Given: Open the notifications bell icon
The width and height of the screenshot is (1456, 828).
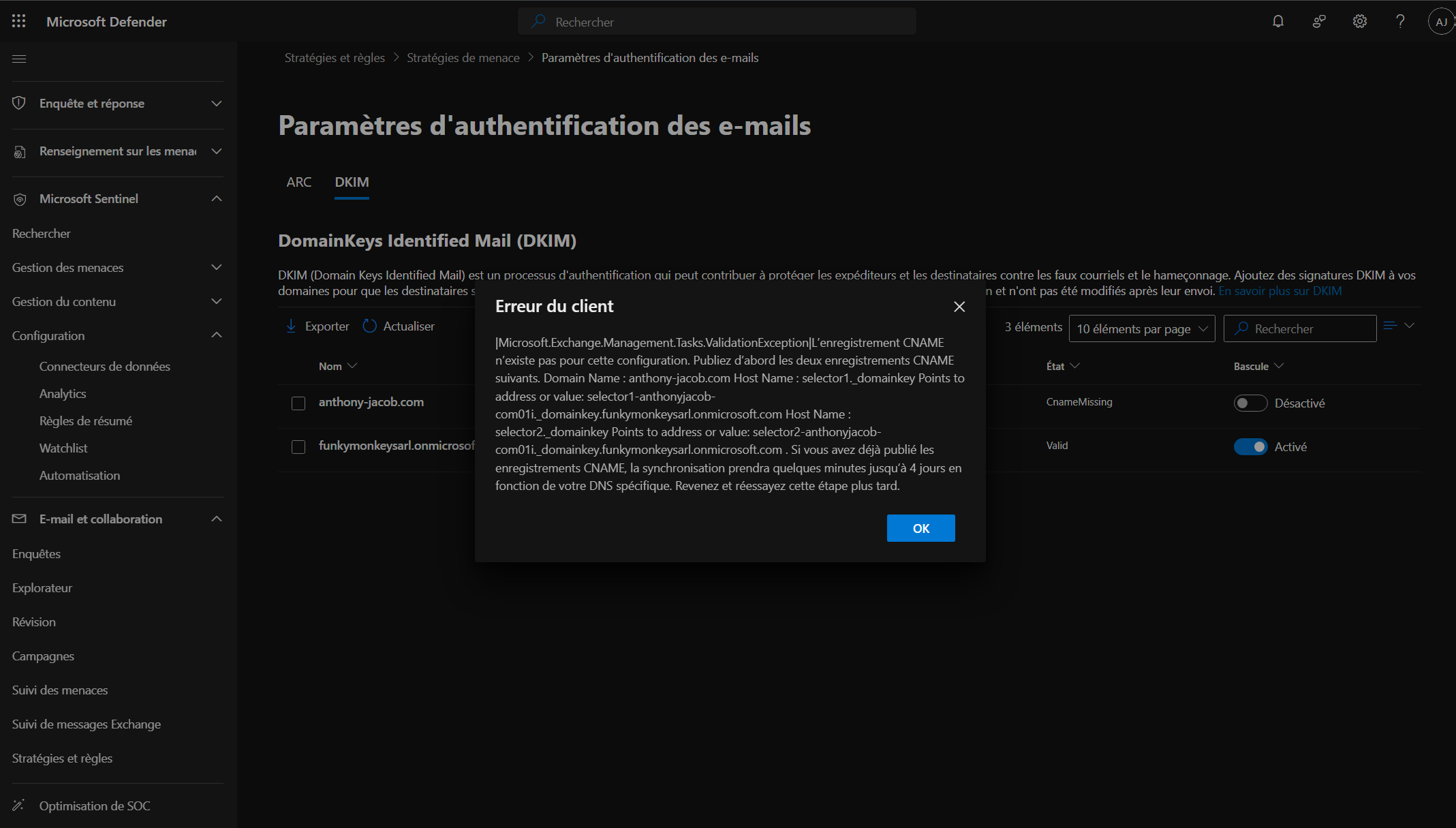Looking at the screenshot, I should point(1278,21).
